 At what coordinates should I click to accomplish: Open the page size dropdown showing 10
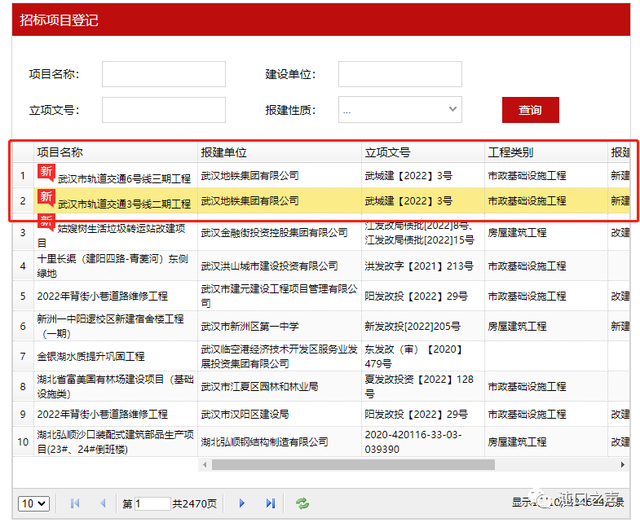[x=34, y=503]
